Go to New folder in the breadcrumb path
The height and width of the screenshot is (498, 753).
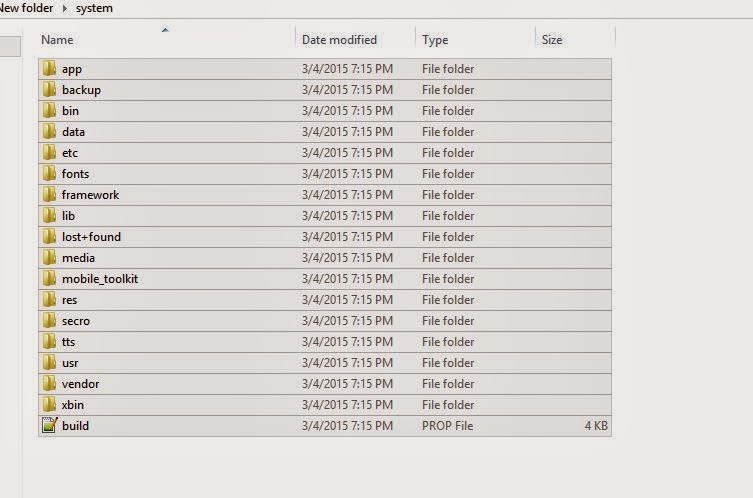[x=26, y=8]
